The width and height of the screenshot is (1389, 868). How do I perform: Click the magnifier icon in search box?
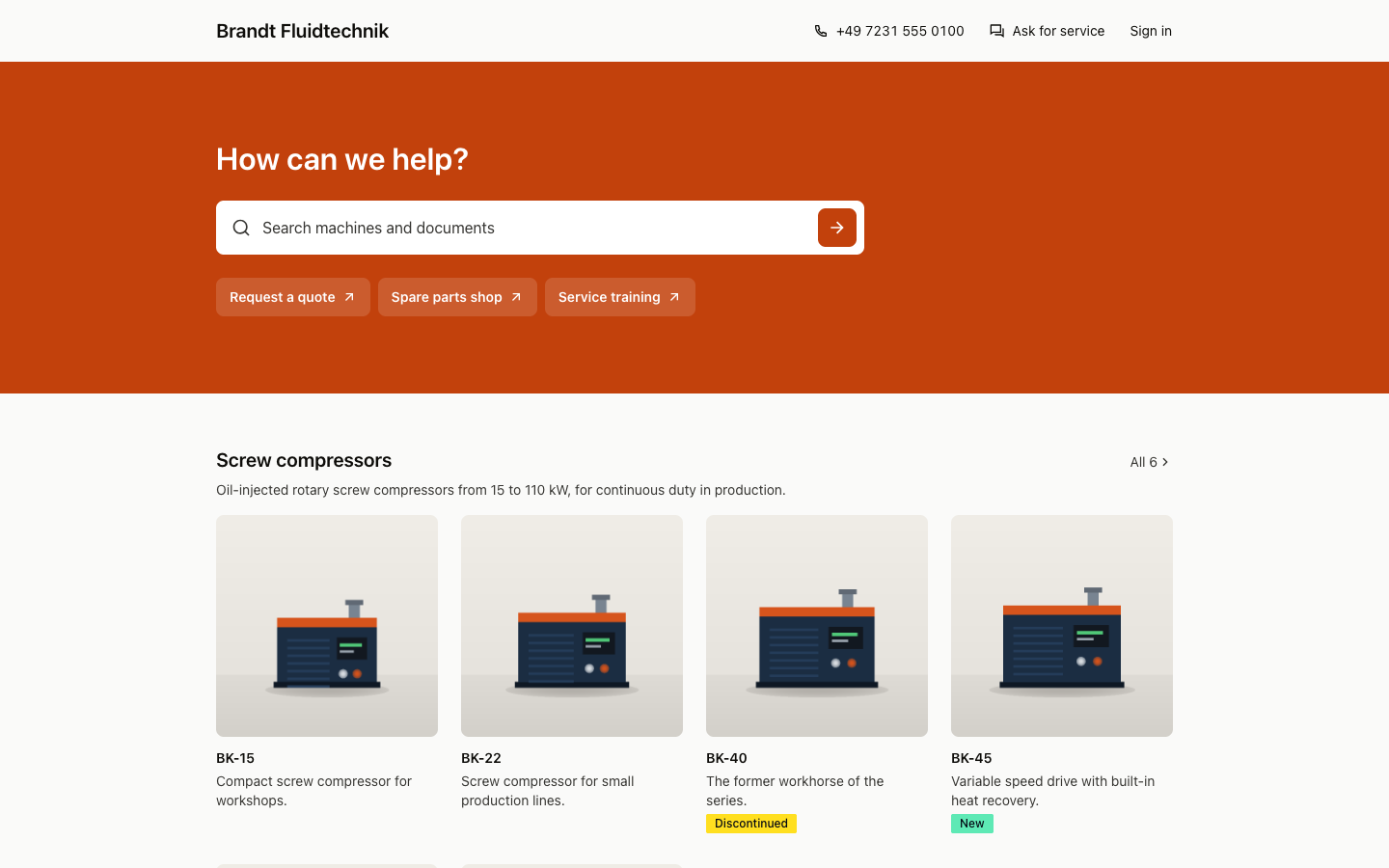241,228
